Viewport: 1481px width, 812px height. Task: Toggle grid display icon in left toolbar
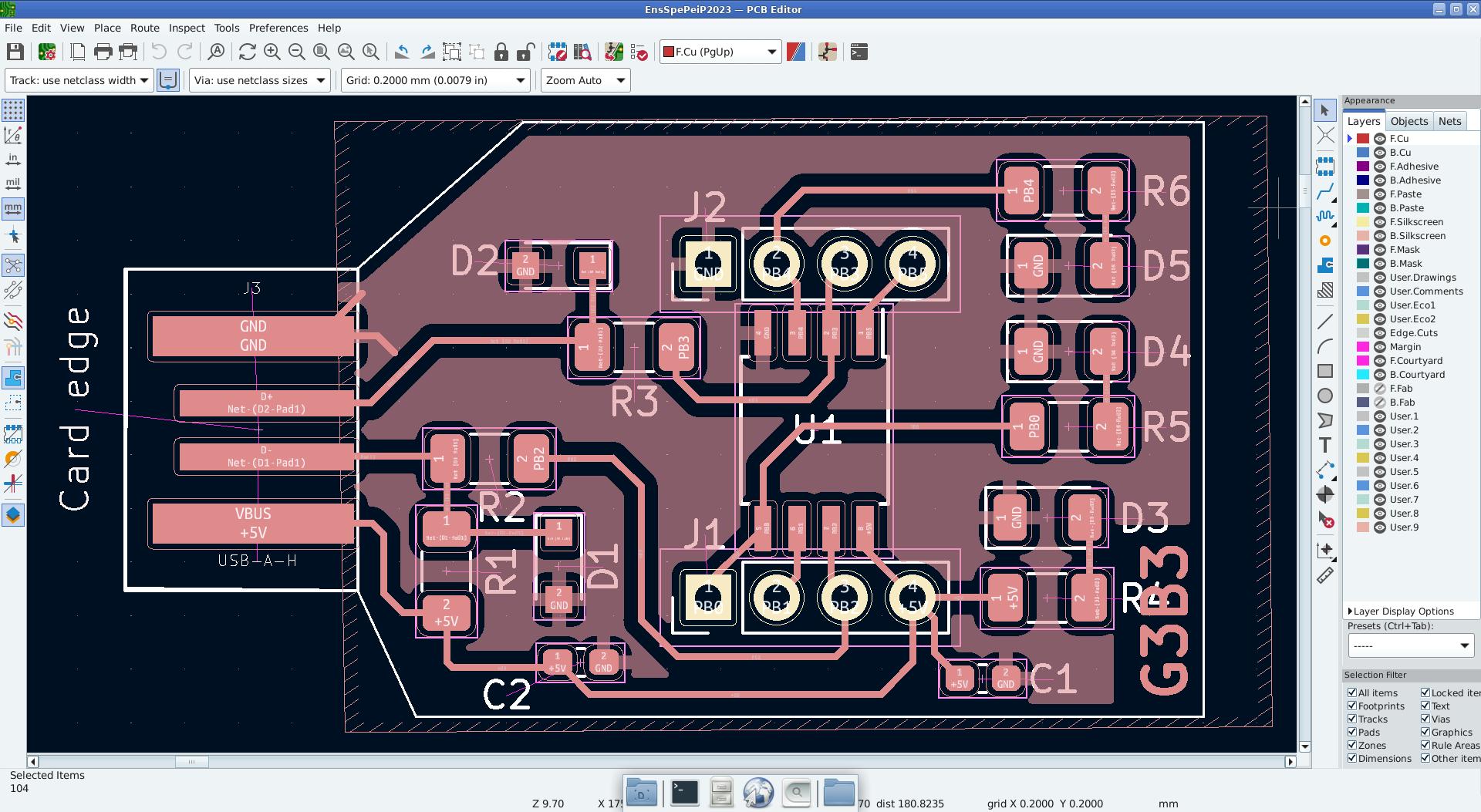tap(13, 110)
